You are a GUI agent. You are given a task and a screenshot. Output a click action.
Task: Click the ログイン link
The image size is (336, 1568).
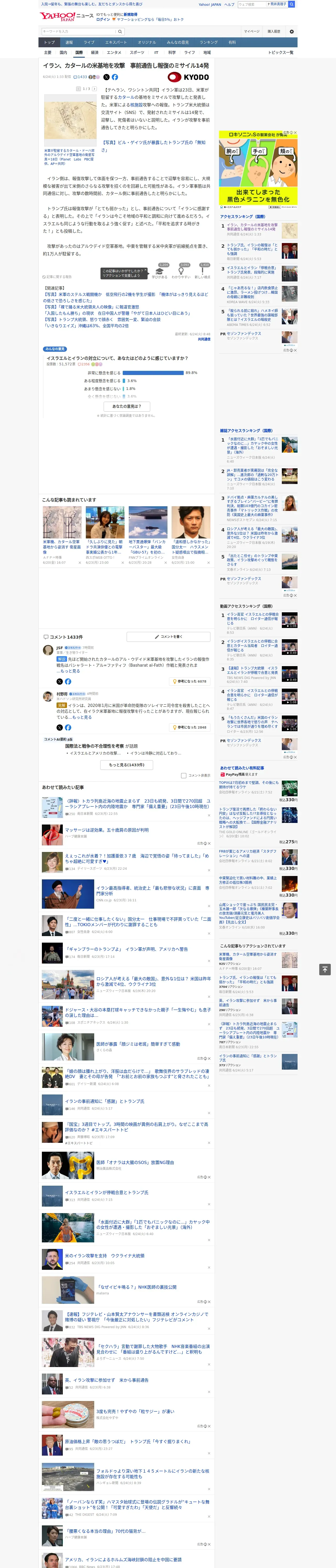point(103,20)
